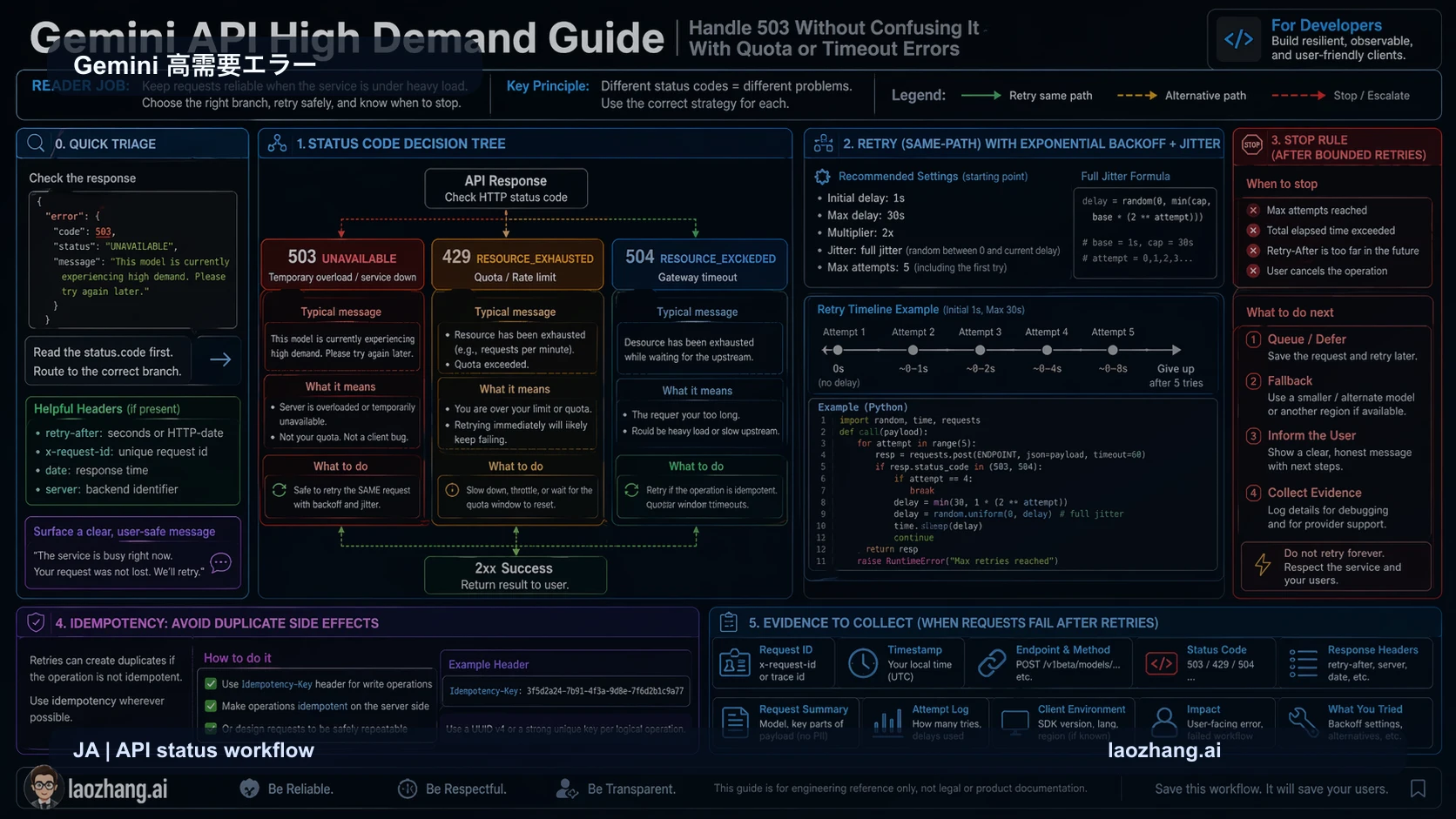Click the Status Code Decision Tree icon
Image resolution: width=1456 pixels, height=819 pixels.
click(277, 144)
